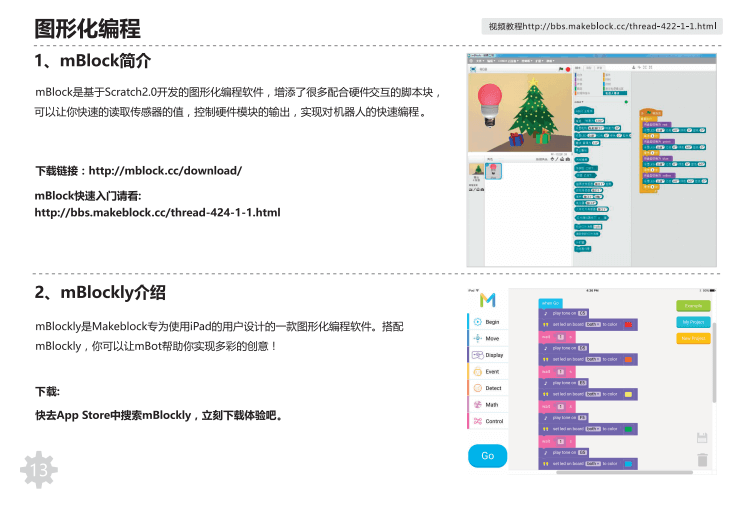Open the Display block category in mBlockly
Screen dimensions: 733x507
click(x=488, y=355)
